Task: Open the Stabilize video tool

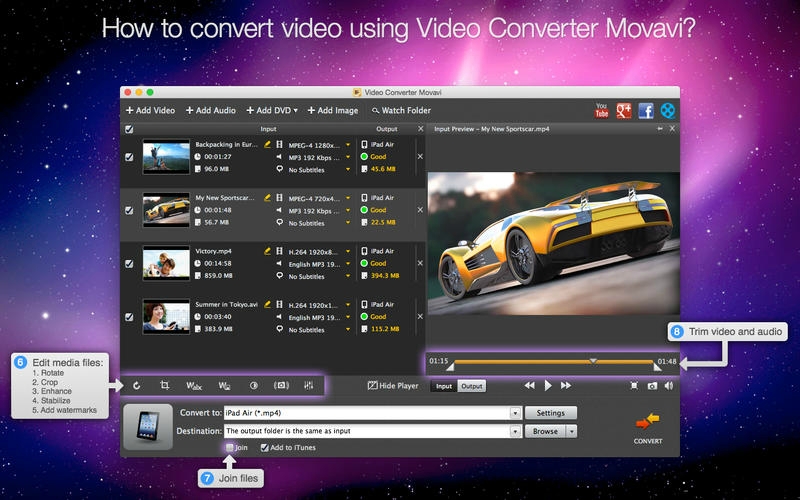Action: 281,386
